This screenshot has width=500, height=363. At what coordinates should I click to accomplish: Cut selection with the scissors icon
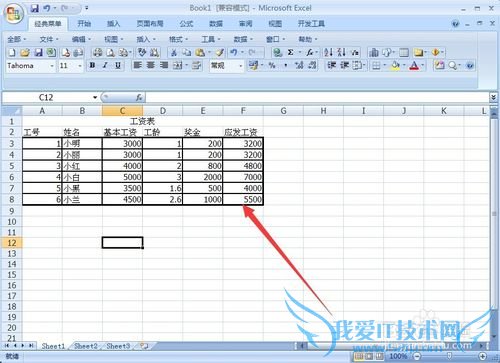pyautogui.click(x=174, y=52)
